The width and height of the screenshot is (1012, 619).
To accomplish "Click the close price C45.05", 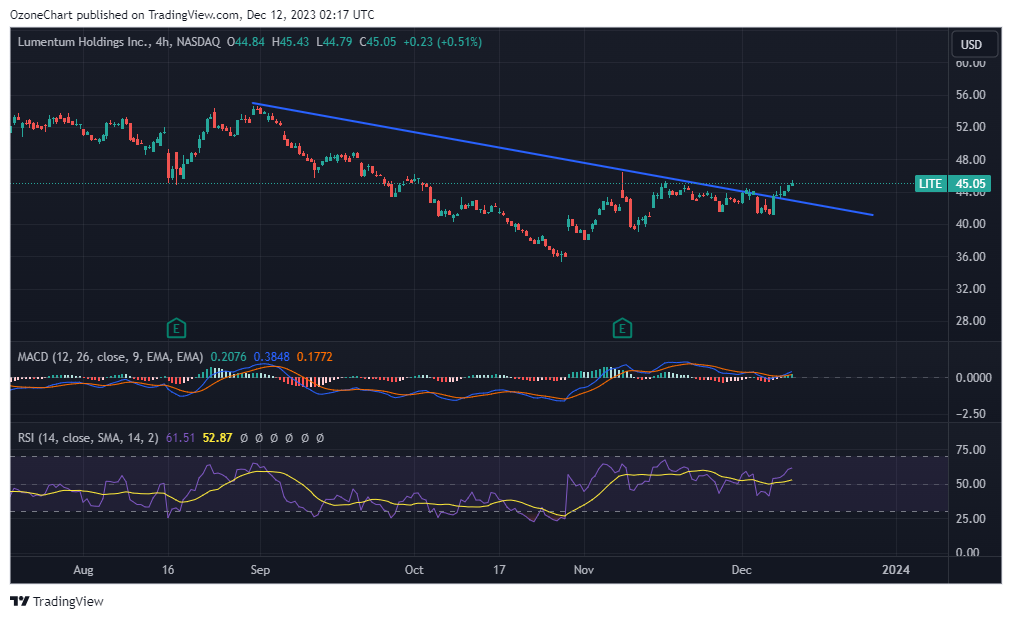I will [378, 42].
